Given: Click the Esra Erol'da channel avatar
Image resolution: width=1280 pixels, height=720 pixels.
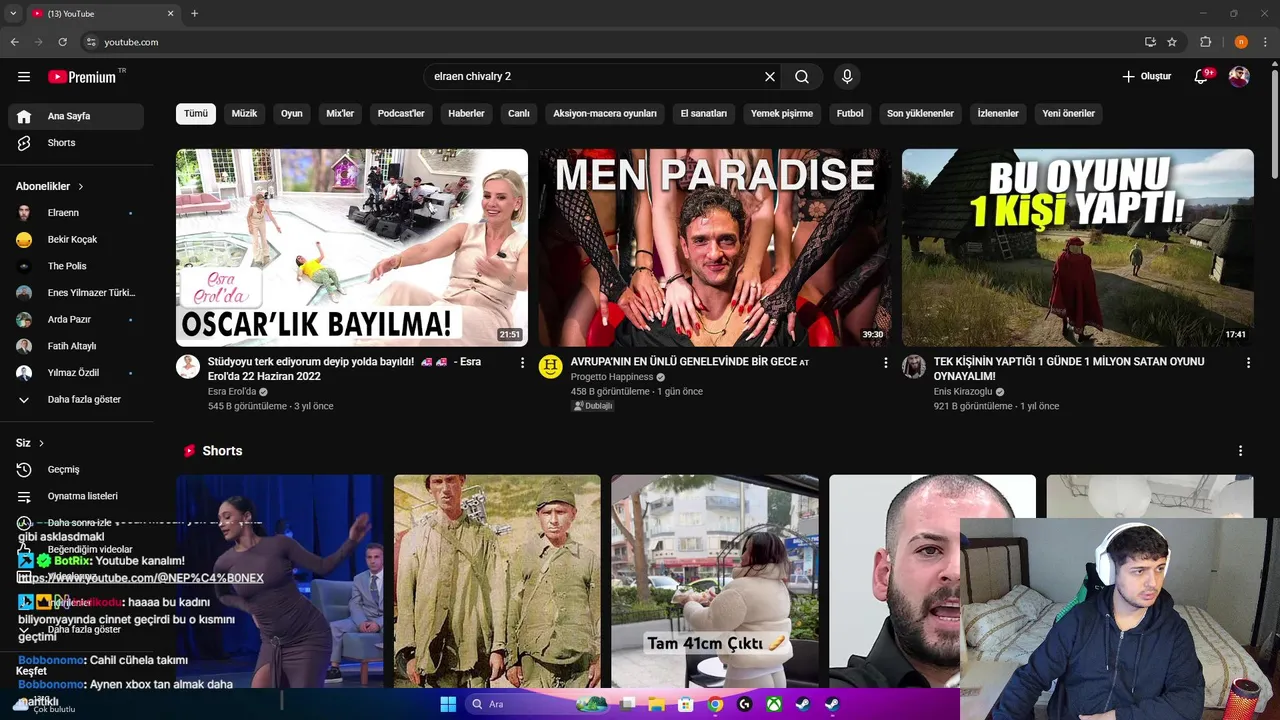Looking at the screenshot, I should [188, 366].
